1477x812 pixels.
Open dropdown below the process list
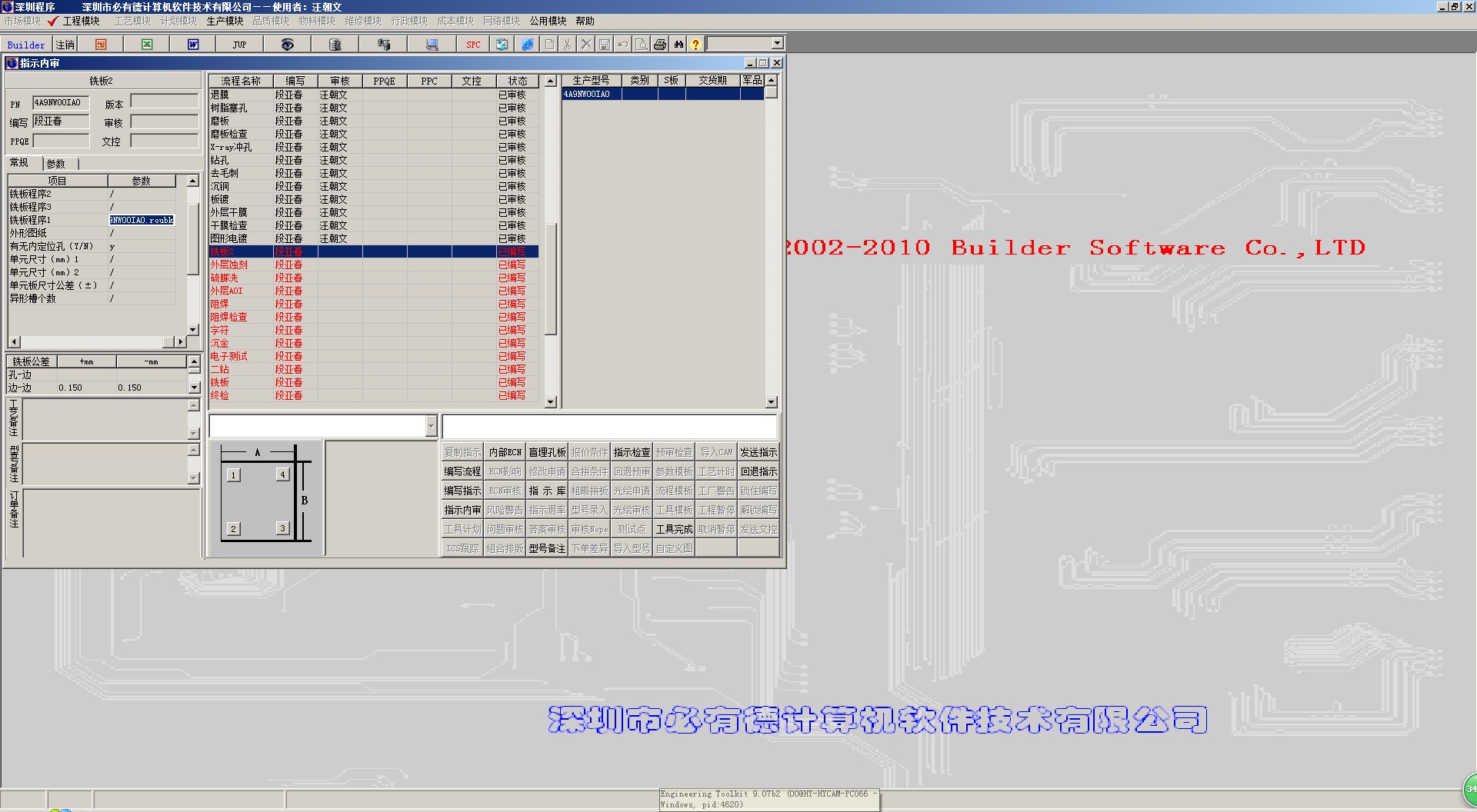(x=431, y=427)
